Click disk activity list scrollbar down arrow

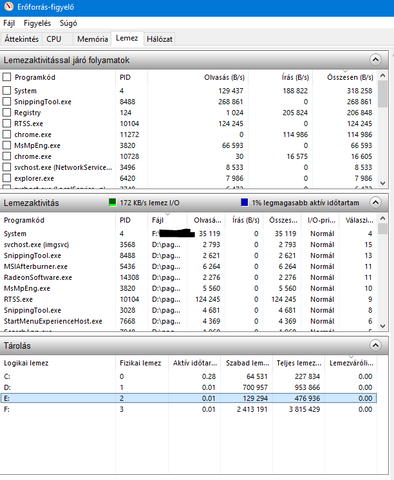pos(383,326)
